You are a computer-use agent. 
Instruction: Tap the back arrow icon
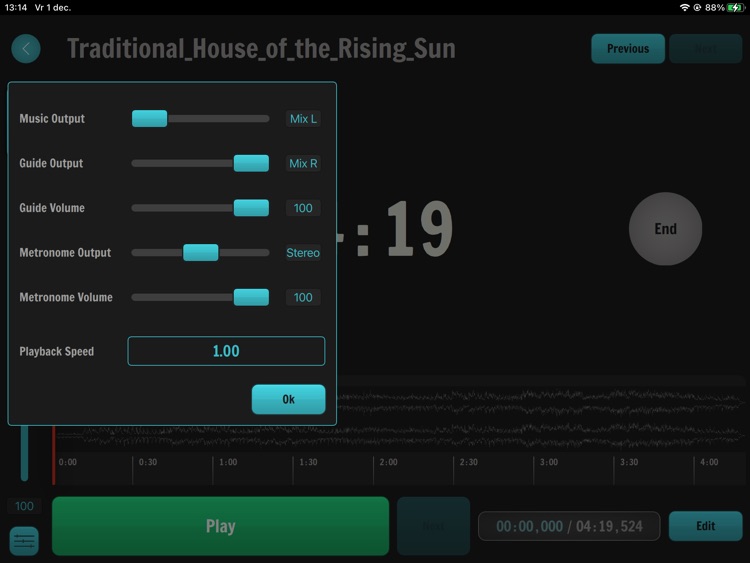click(x=26, y=48)
